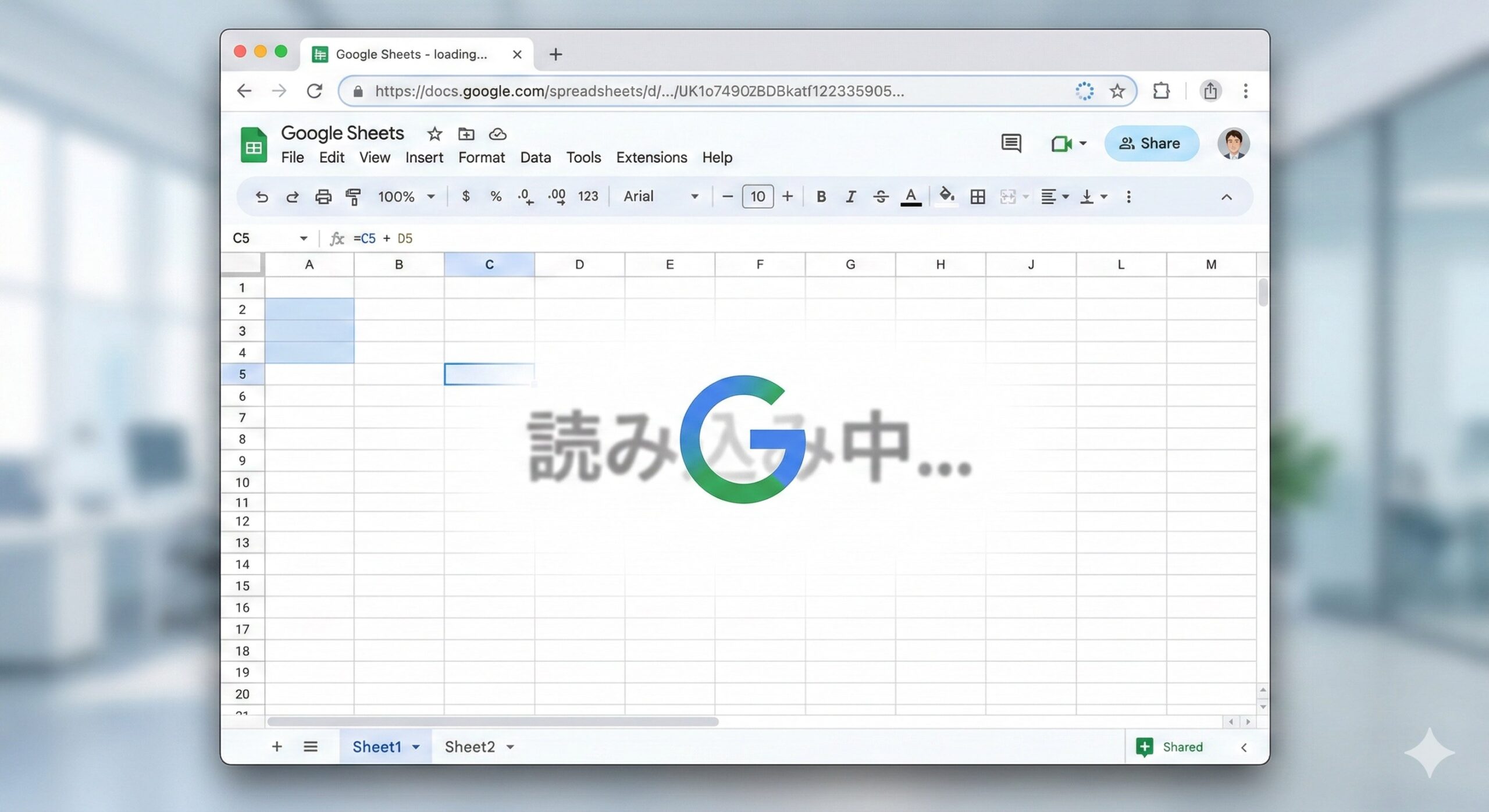Select the Paint format tool
The width and height of the screenshot is (1489, 812).
pyautogui.click(x=354, y=197)
